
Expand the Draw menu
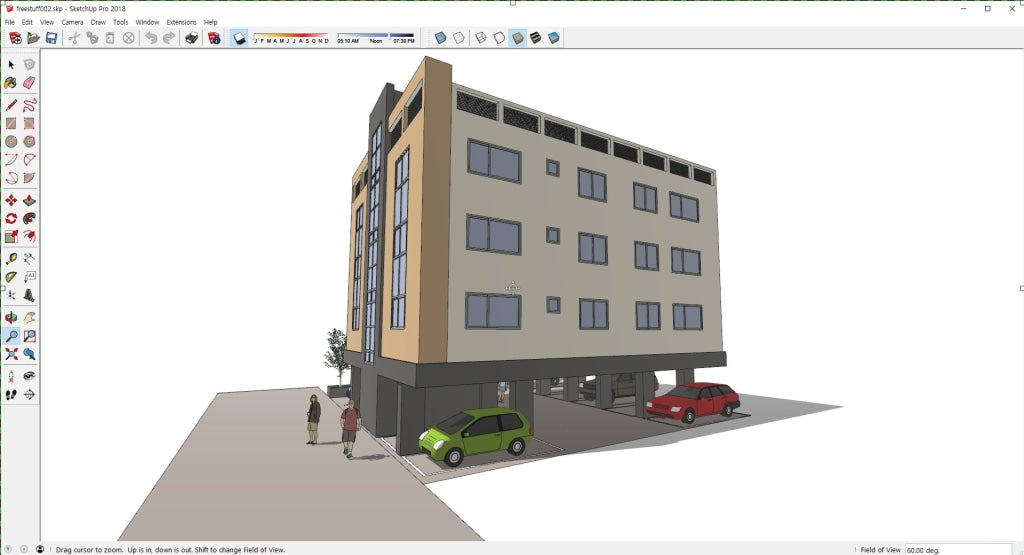[98, 21]
